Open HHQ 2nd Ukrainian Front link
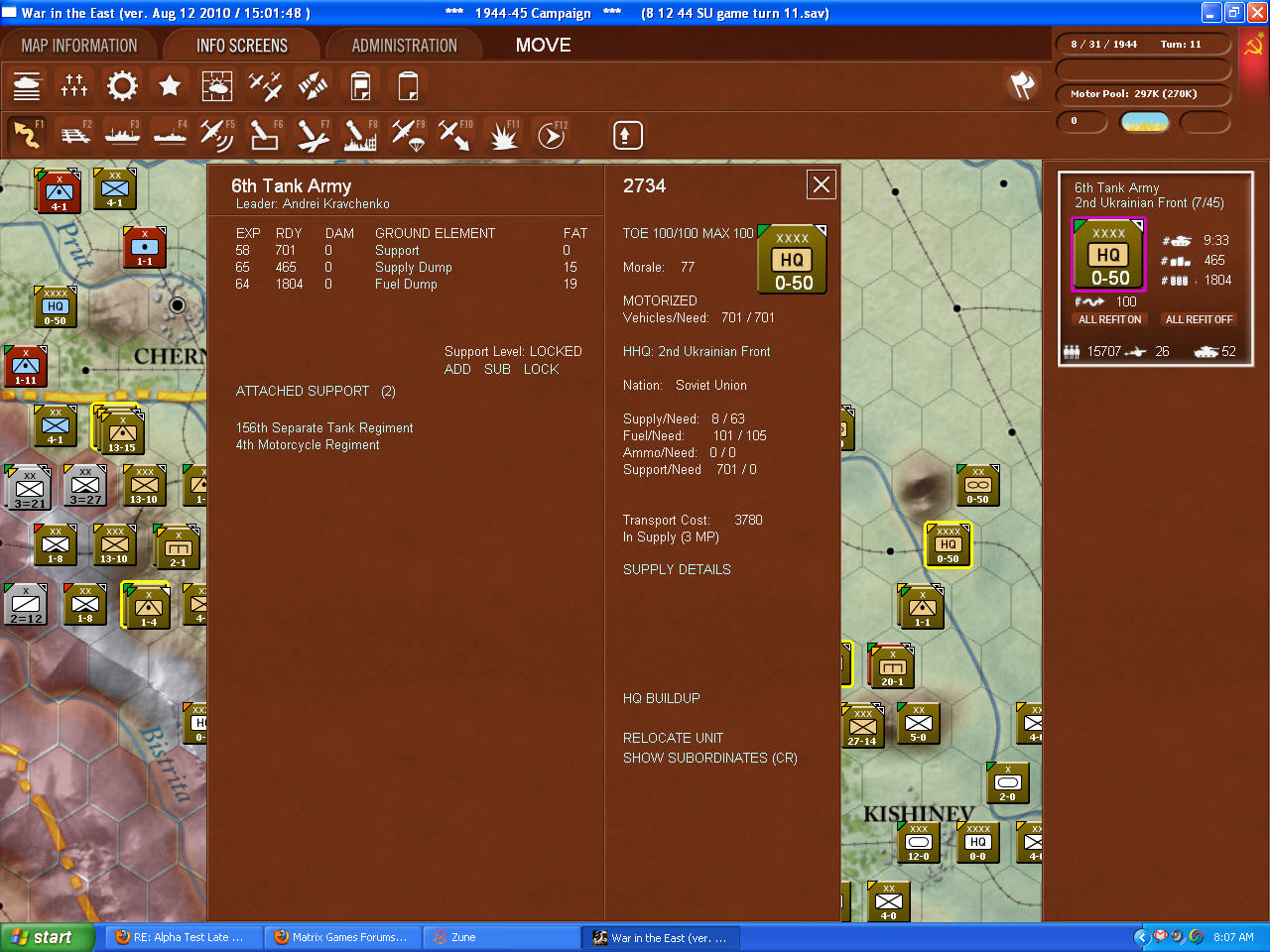This screenshot has width=1270, height=952. tap(697, 351)
